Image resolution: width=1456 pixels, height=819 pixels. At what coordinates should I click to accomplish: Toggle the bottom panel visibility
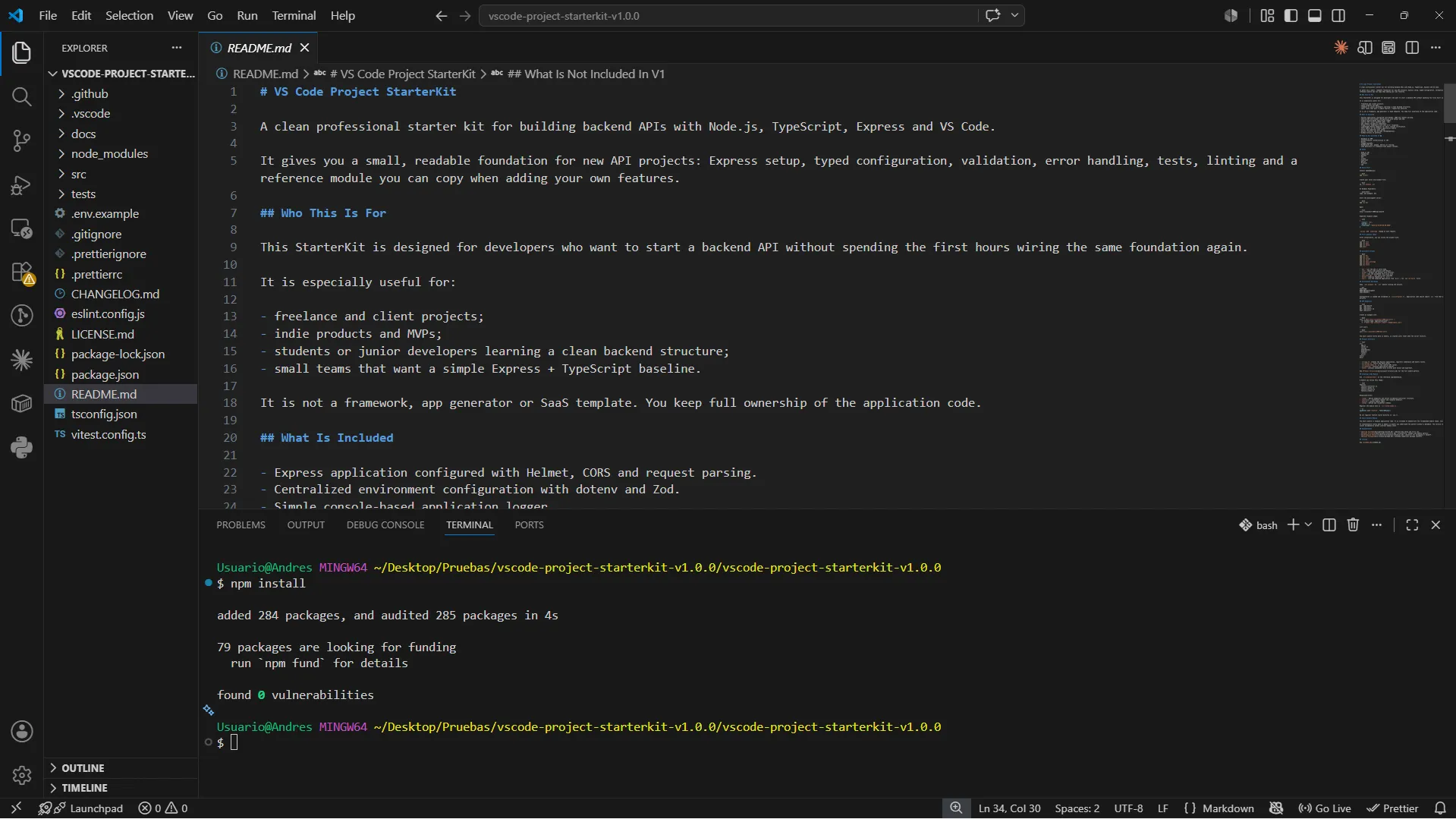pos(1315,15)
